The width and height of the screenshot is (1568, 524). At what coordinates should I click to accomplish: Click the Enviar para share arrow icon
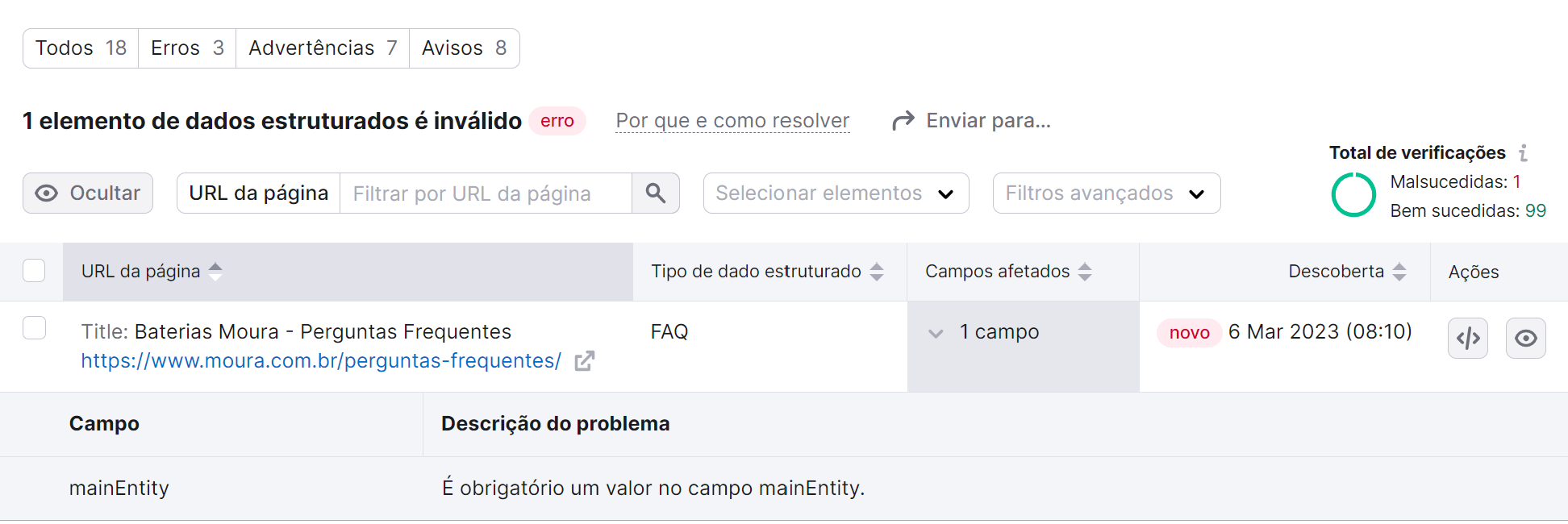905,119
